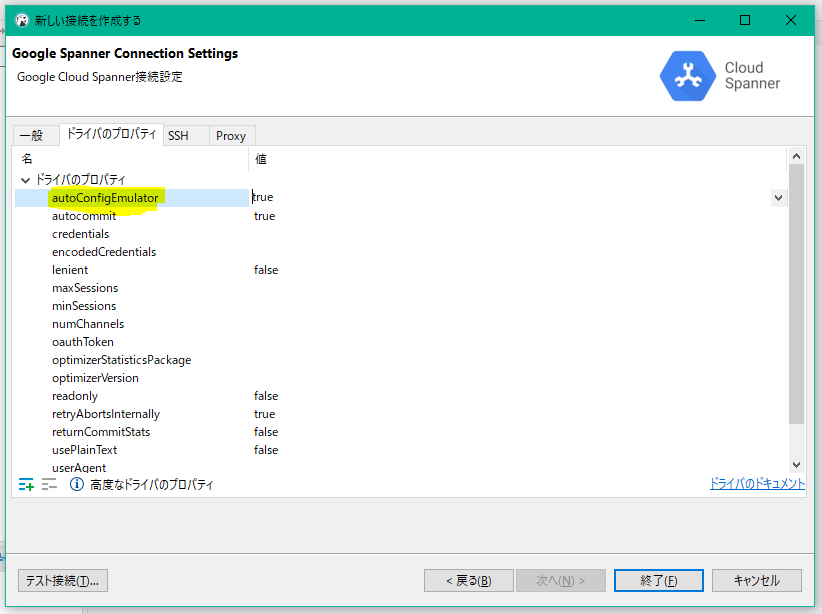Screen dimensions: 822x614
Task: Click the 名 column header
Action: click(x=131, y=159)
